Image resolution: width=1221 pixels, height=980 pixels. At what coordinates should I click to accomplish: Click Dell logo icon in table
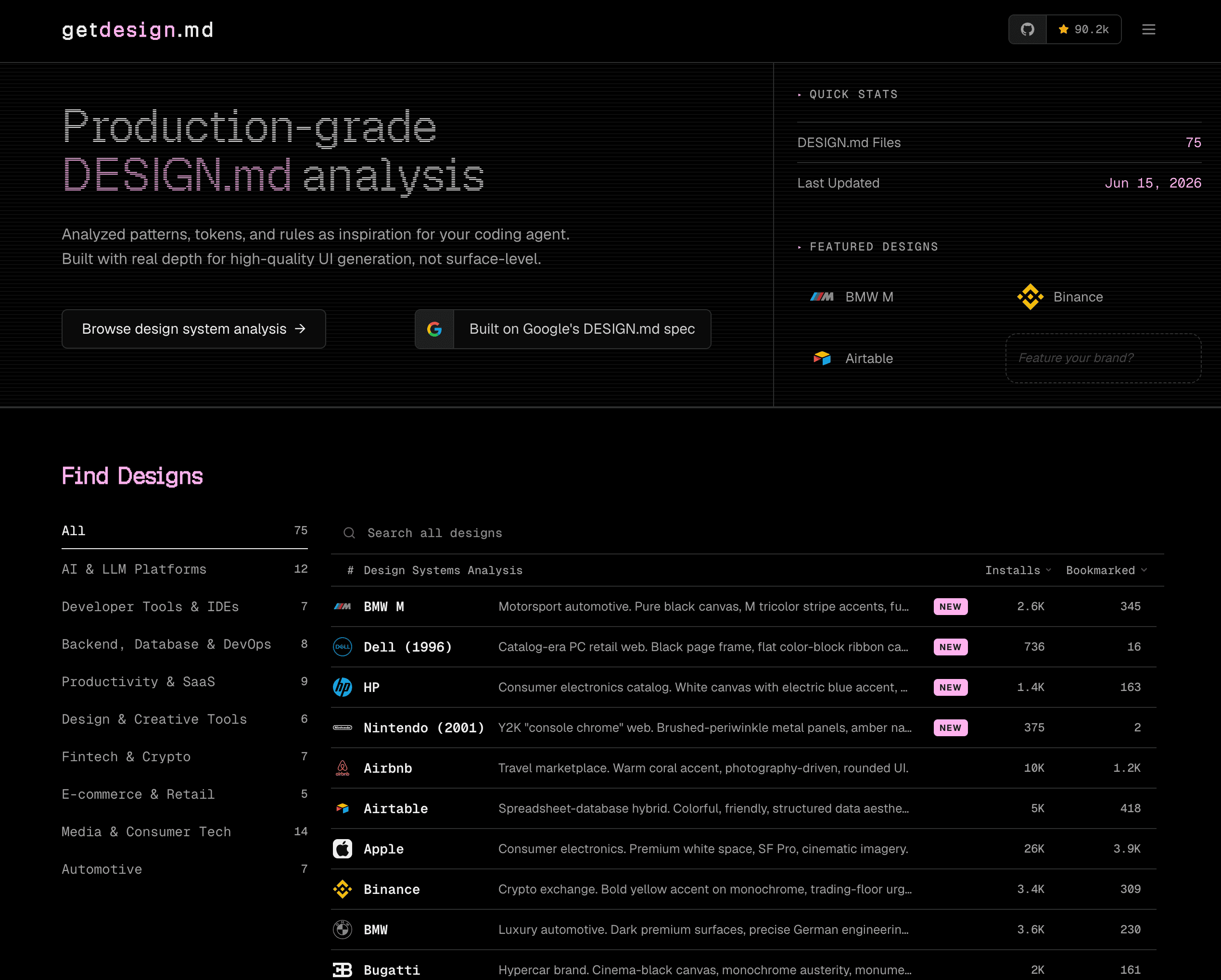[x=343, y=647]
